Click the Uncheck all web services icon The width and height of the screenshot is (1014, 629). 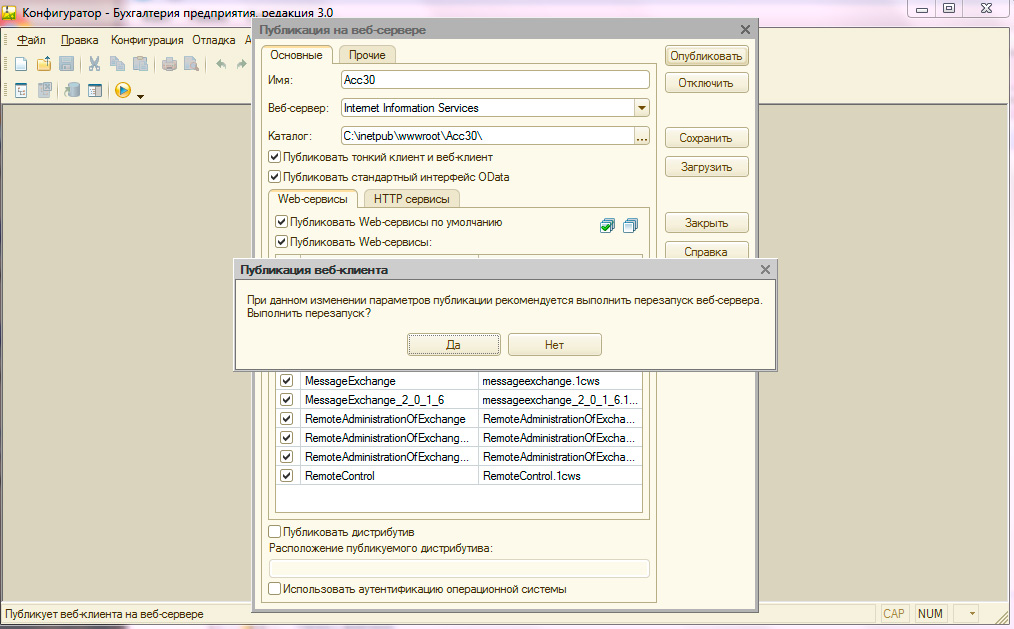pos(629,226)
